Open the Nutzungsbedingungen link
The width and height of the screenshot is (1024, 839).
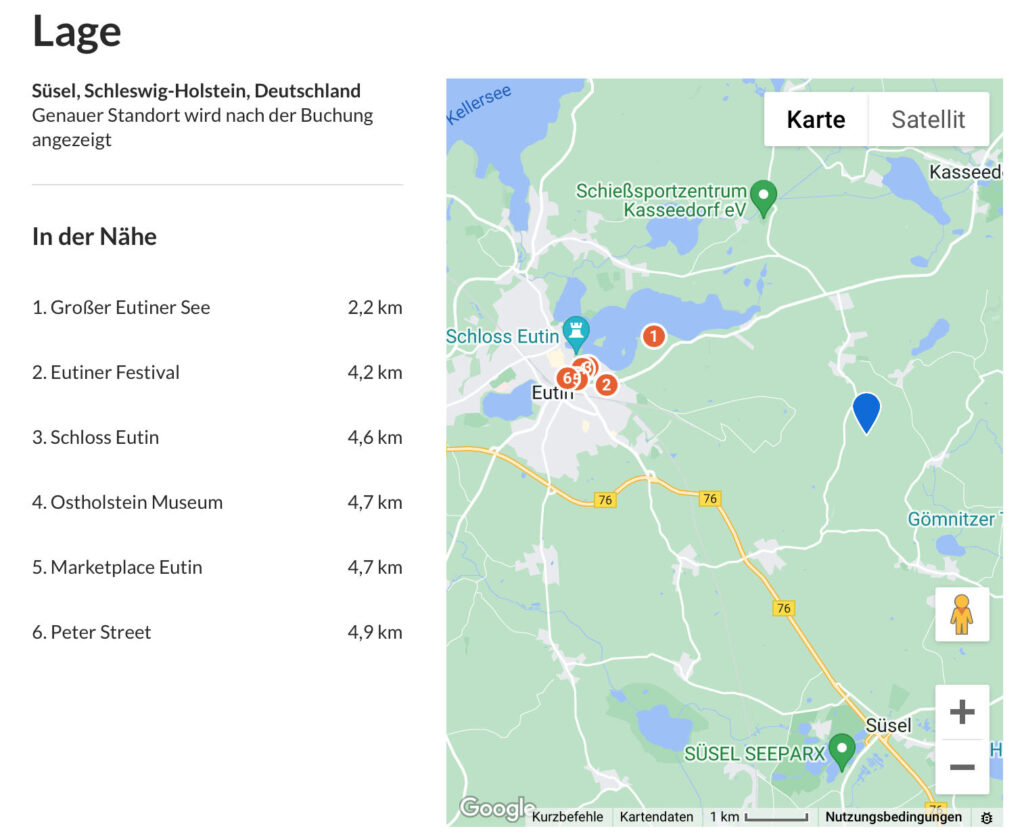coord(893,817)
